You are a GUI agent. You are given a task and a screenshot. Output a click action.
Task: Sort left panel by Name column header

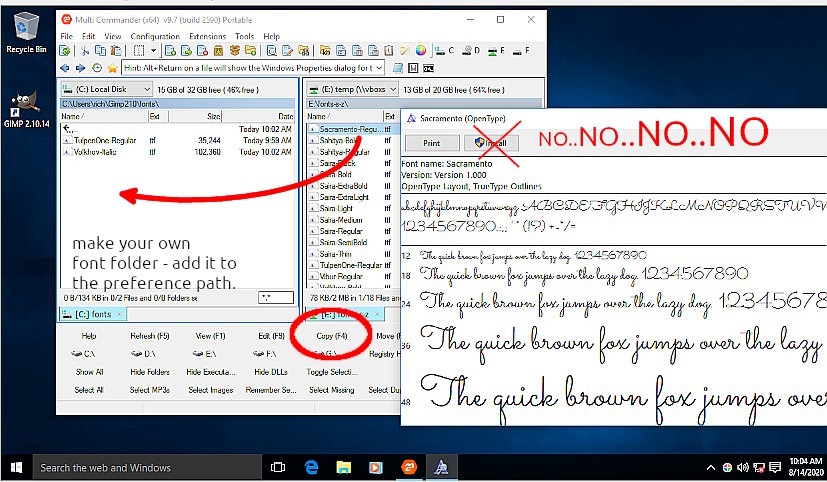104,117
